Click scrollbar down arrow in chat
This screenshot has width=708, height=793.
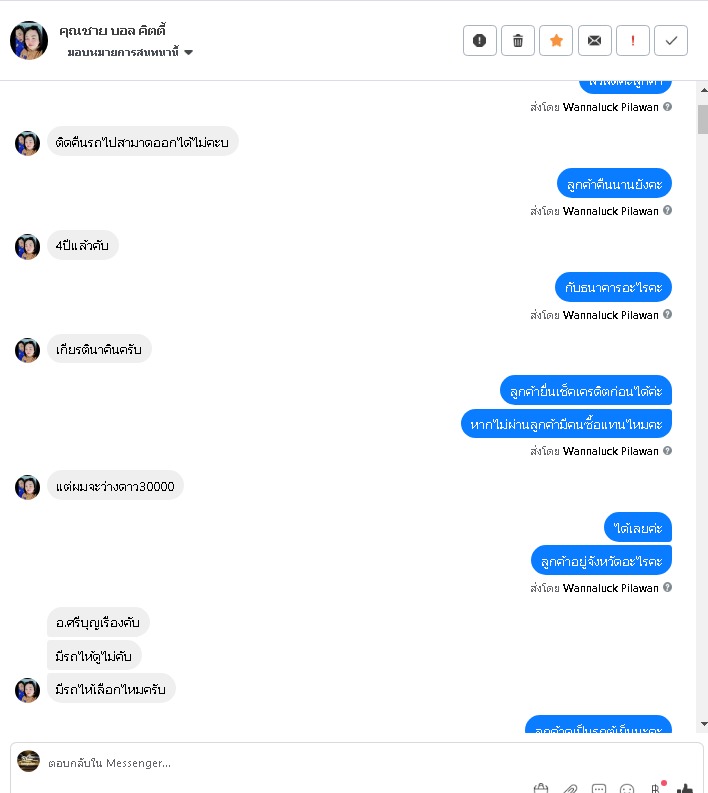tap(703, 724)
